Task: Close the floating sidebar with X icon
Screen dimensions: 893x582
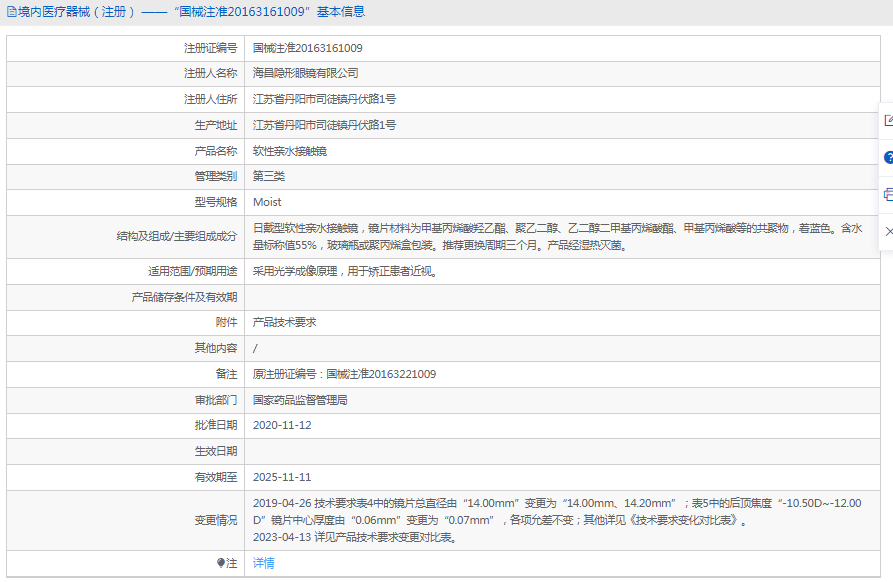Action: (888, 231)
